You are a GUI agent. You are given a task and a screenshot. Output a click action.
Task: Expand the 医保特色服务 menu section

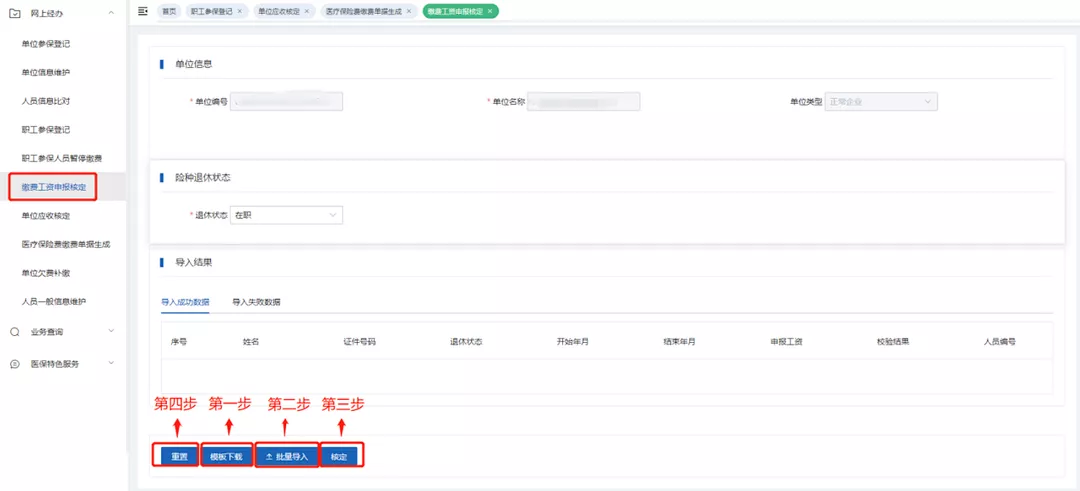110,363
